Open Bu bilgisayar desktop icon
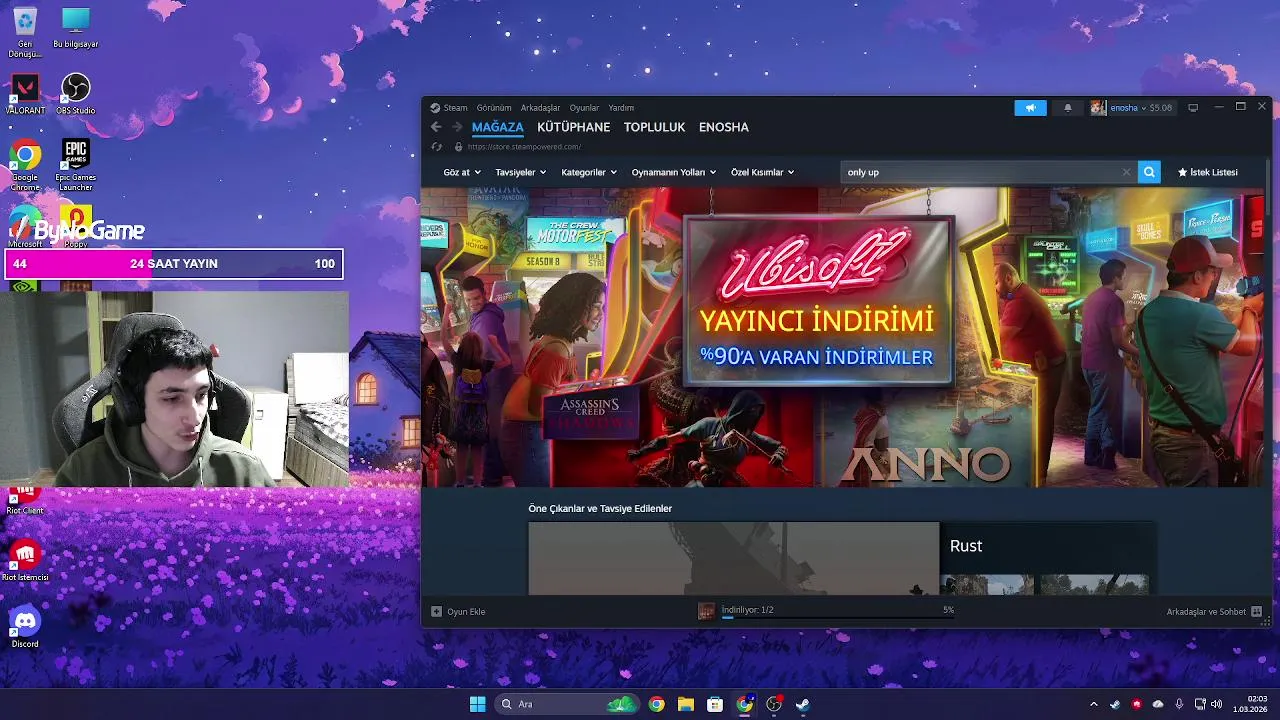The image size is (1280, 720). point(75,29)
